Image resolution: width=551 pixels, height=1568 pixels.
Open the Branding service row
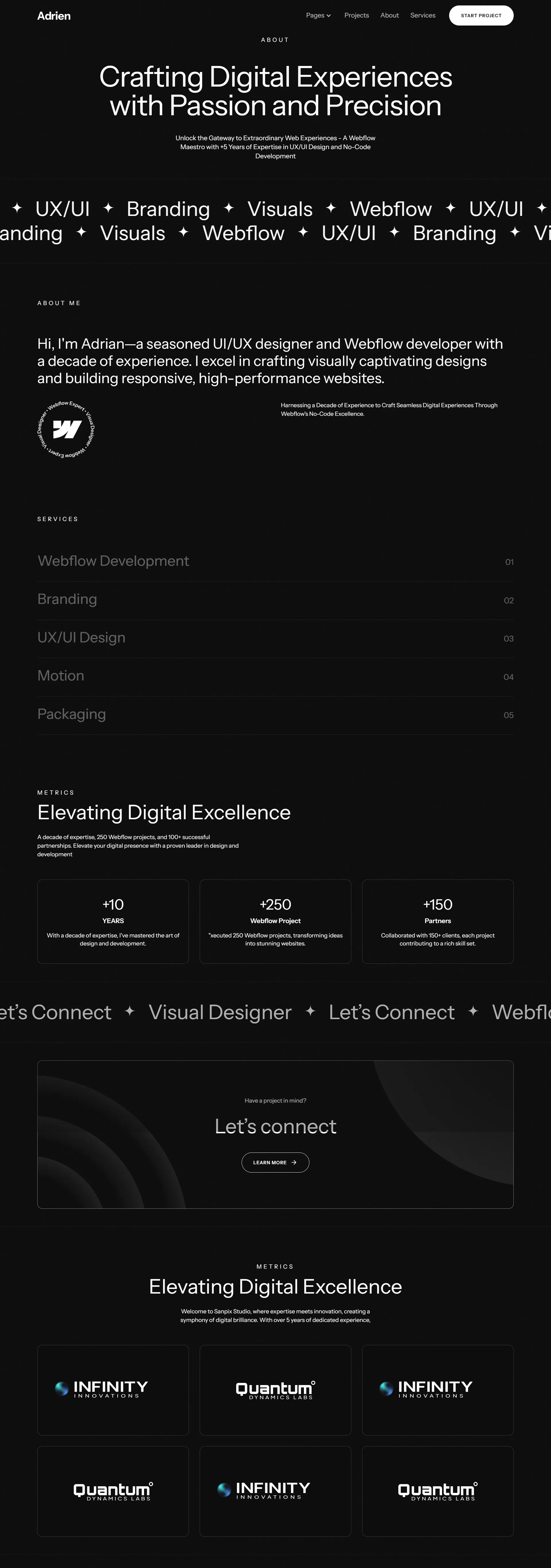point(275,600)
